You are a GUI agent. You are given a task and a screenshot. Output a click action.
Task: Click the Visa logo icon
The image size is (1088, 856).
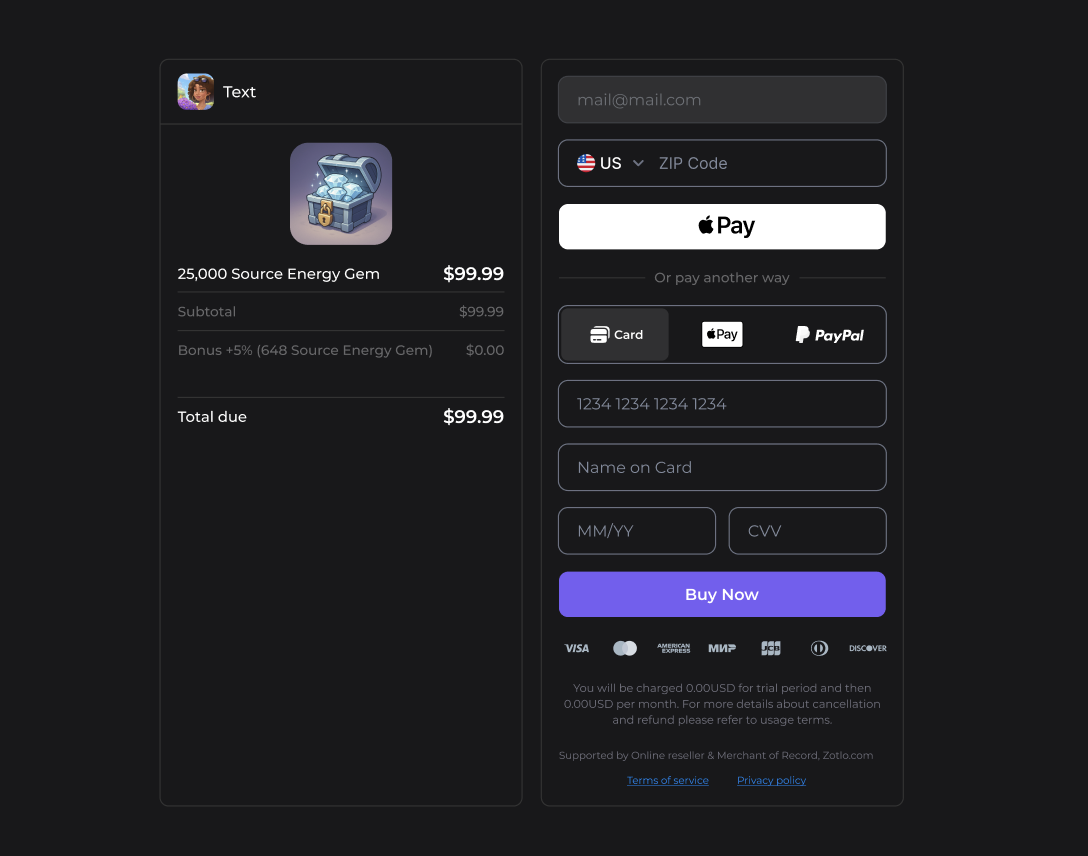577,648
